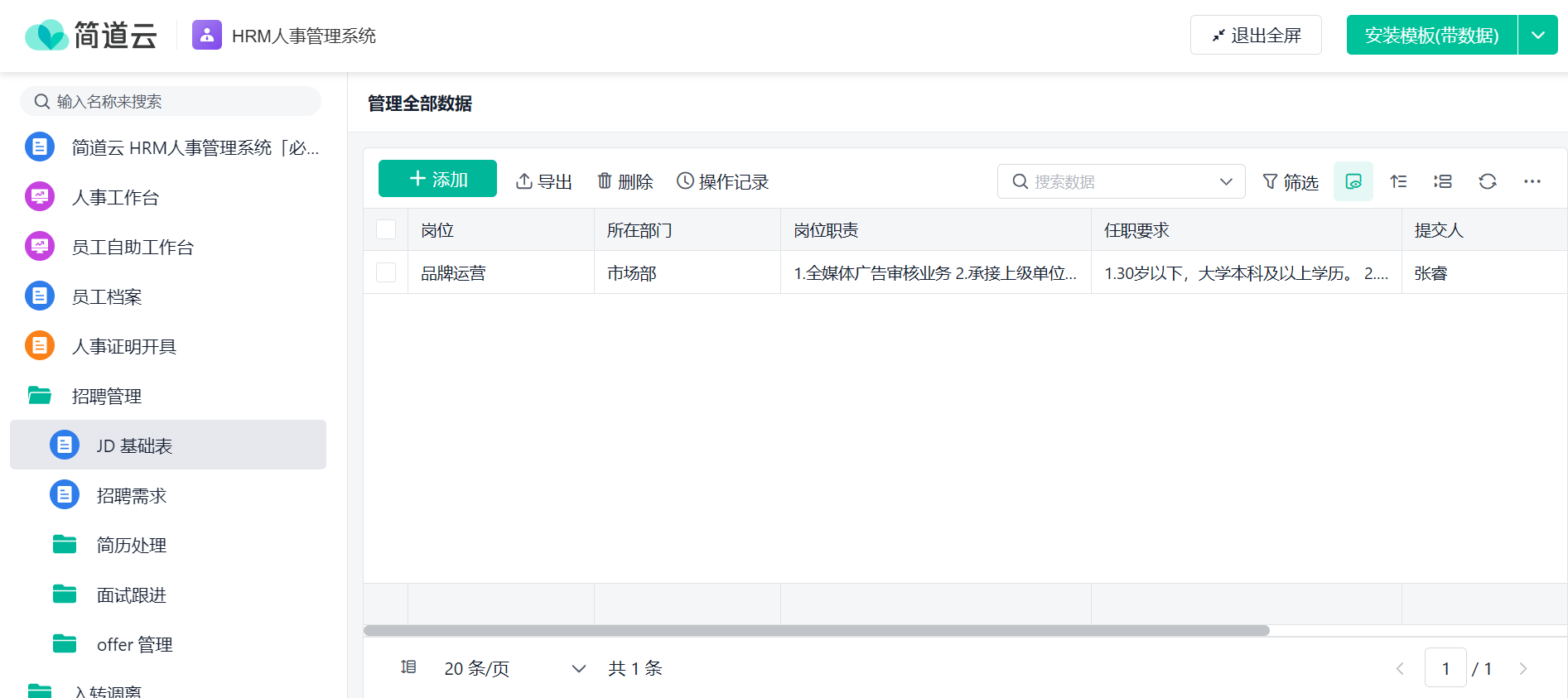1568x698 pixels.
Task: Click 退出全屏 button
Action: click(1256, 35)
